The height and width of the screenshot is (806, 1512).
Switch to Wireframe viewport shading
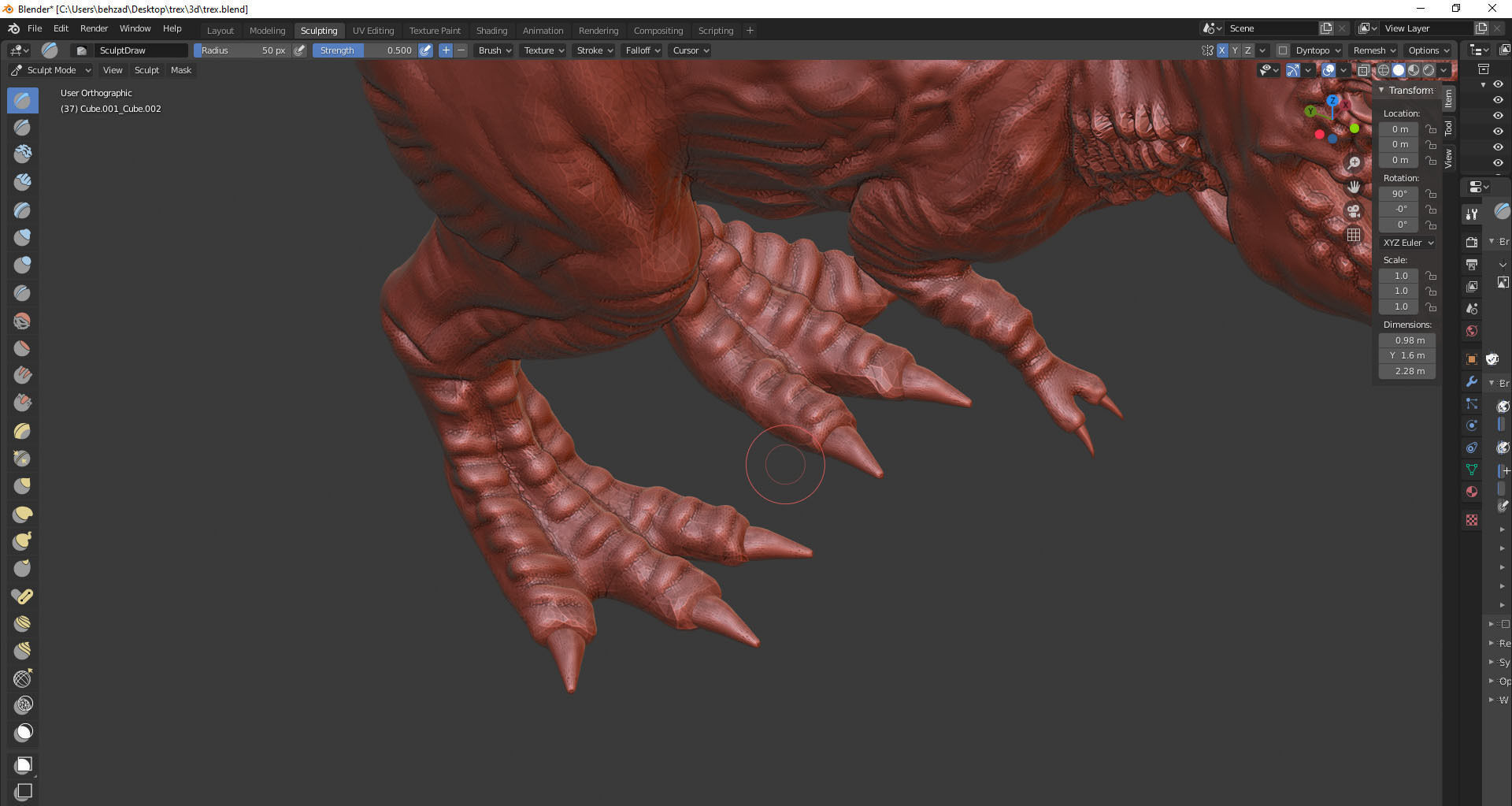(x=1384, y=70)
